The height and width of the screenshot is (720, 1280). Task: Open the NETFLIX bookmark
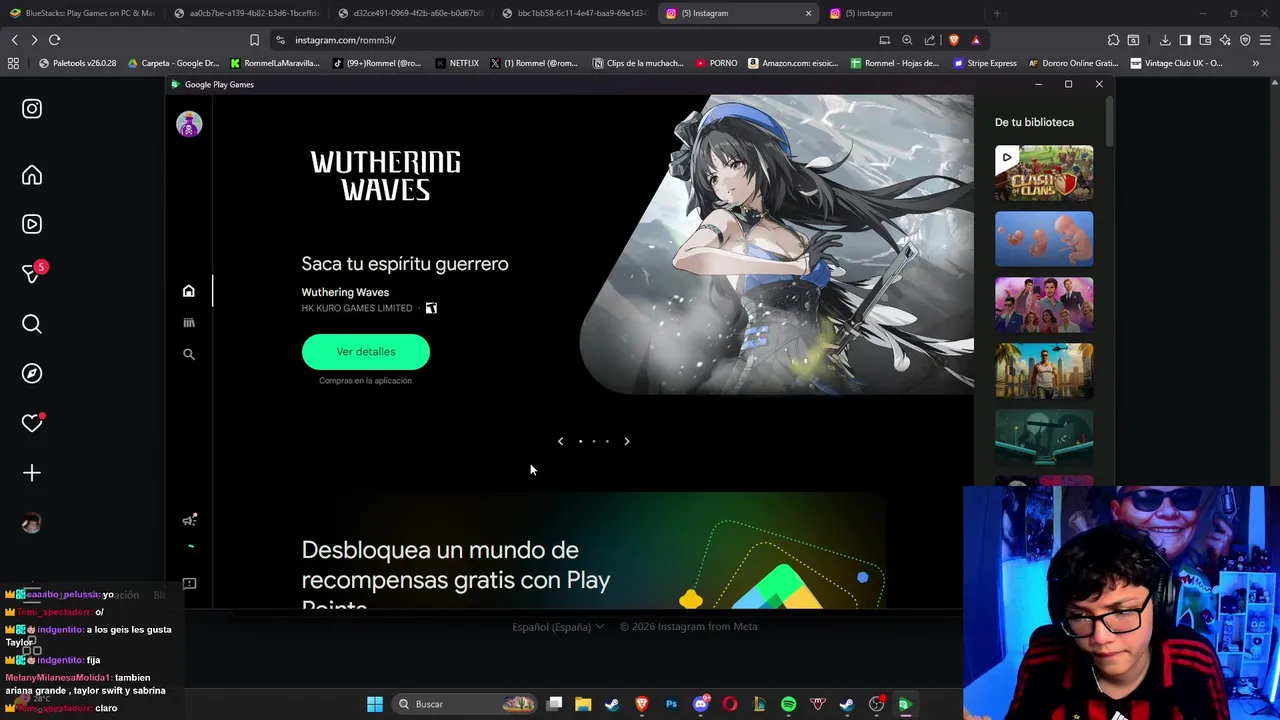[457, 63]
